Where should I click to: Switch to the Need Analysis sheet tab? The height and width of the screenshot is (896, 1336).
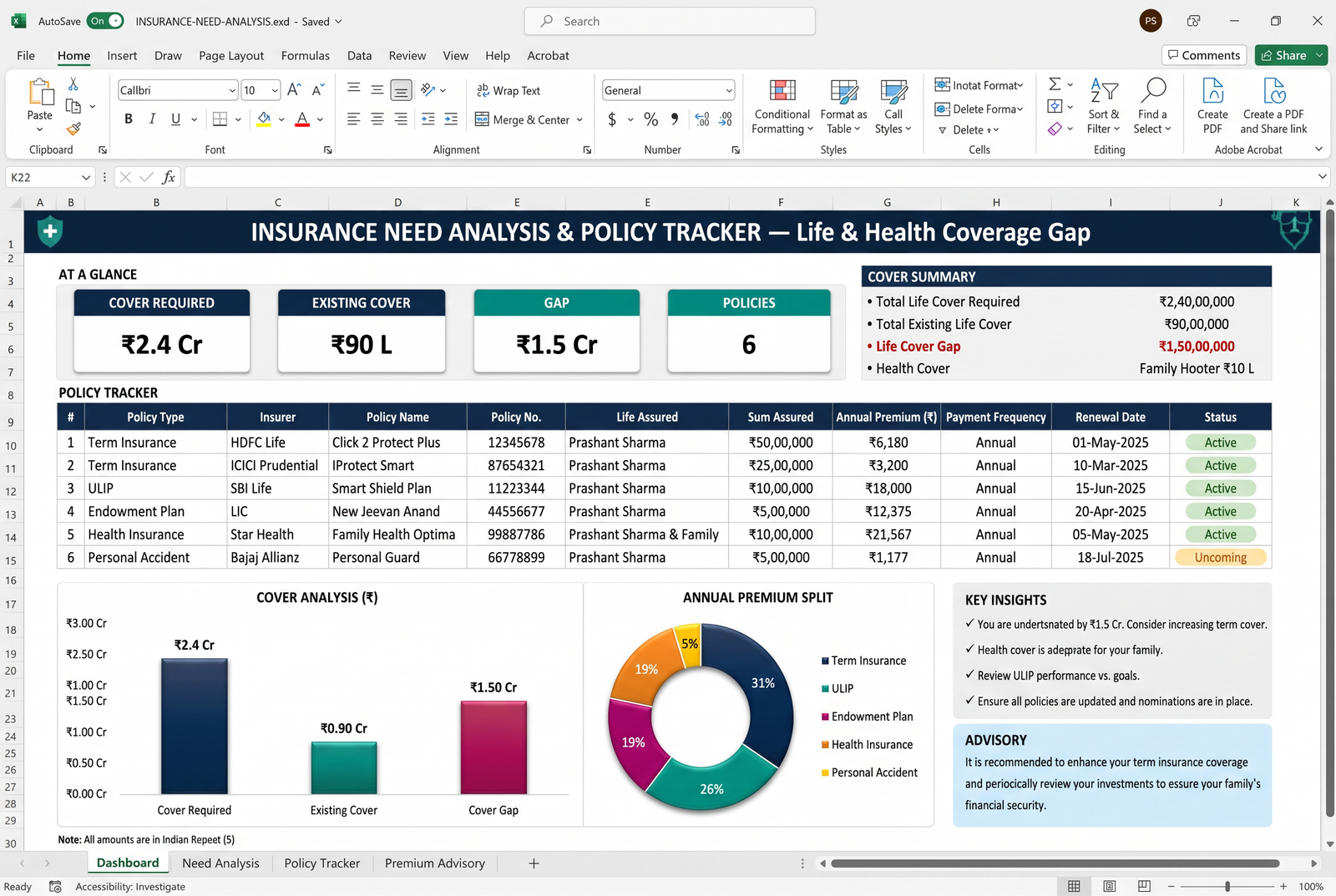[x=220, y=863]
